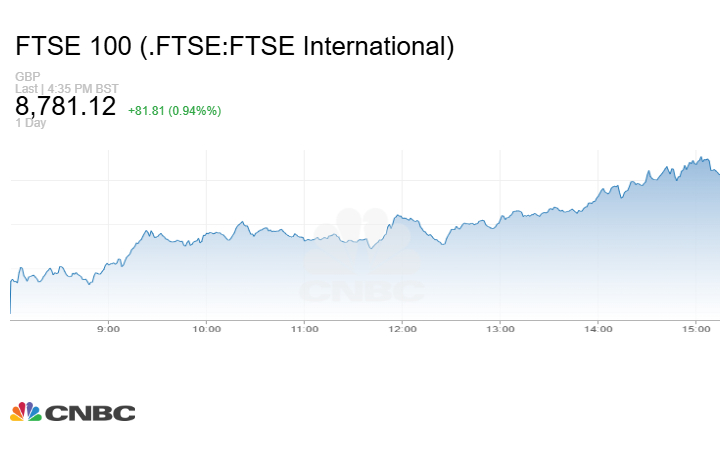The width and height of the screenshot is (720, 450).
Task: Click the faded CNBC watermark text in the chart
Action: click(364, 291)
